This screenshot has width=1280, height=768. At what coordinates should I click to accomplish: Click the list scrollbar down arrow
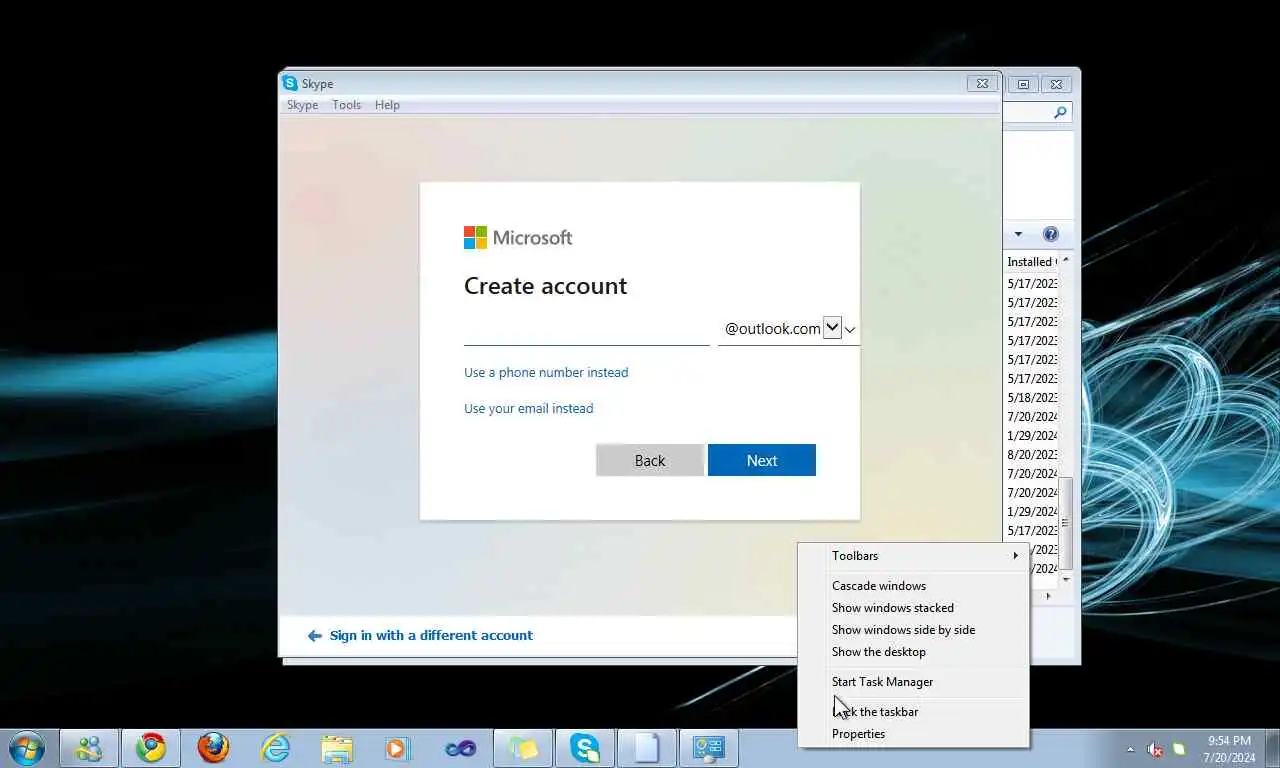tap(1066, 579)
